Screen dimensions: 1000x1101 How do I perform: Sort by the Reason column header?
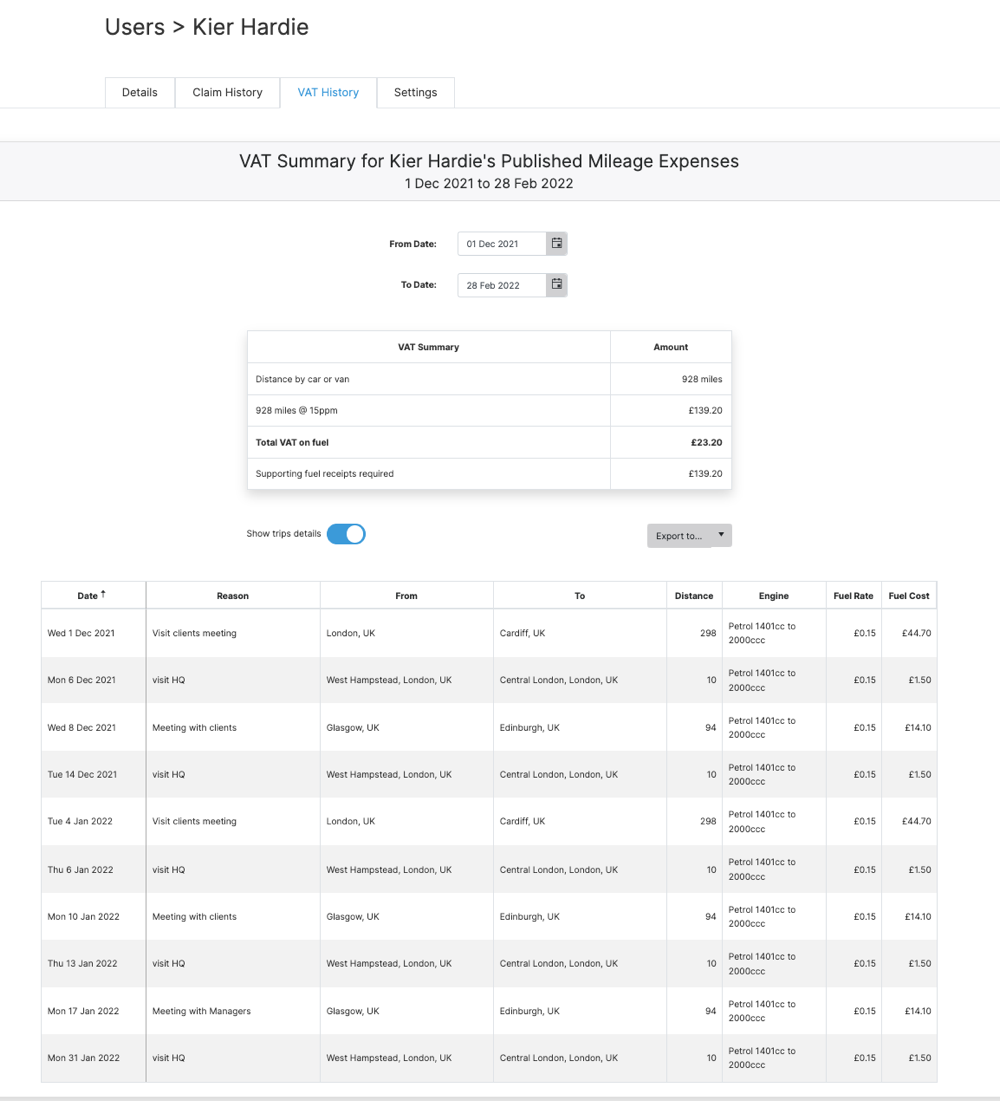pos(233,596)
